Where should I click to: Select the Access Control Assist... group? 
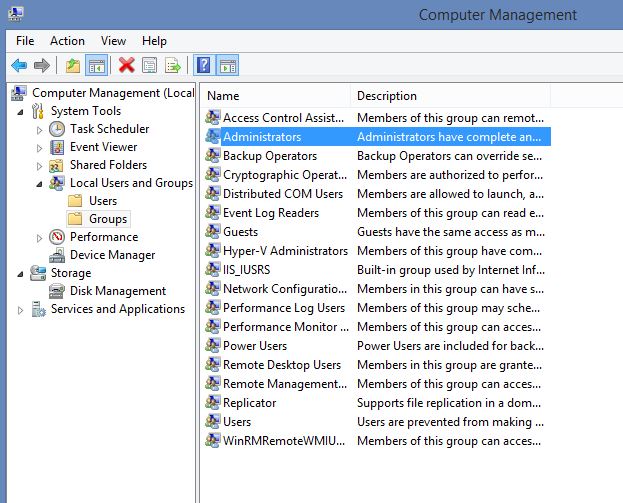(x=283, y=118)
